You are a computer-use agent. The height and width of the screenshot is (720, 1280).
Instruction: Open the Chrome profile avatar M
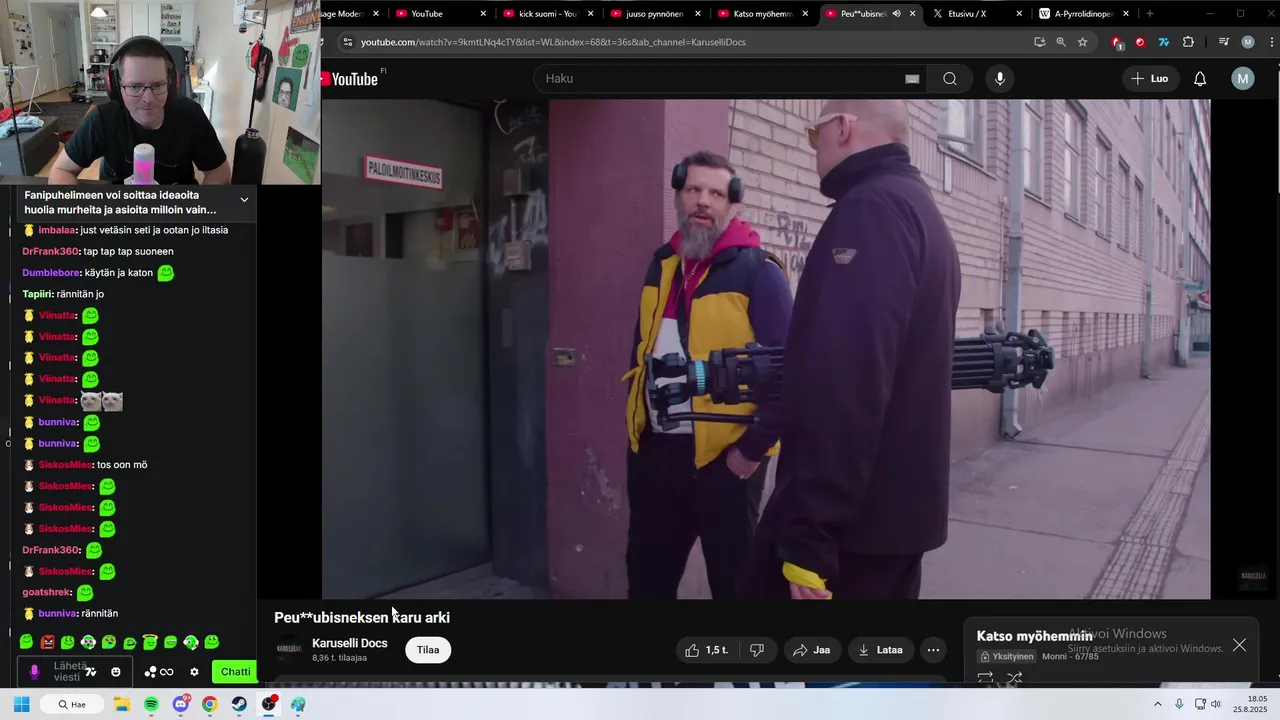point(1247,42)
